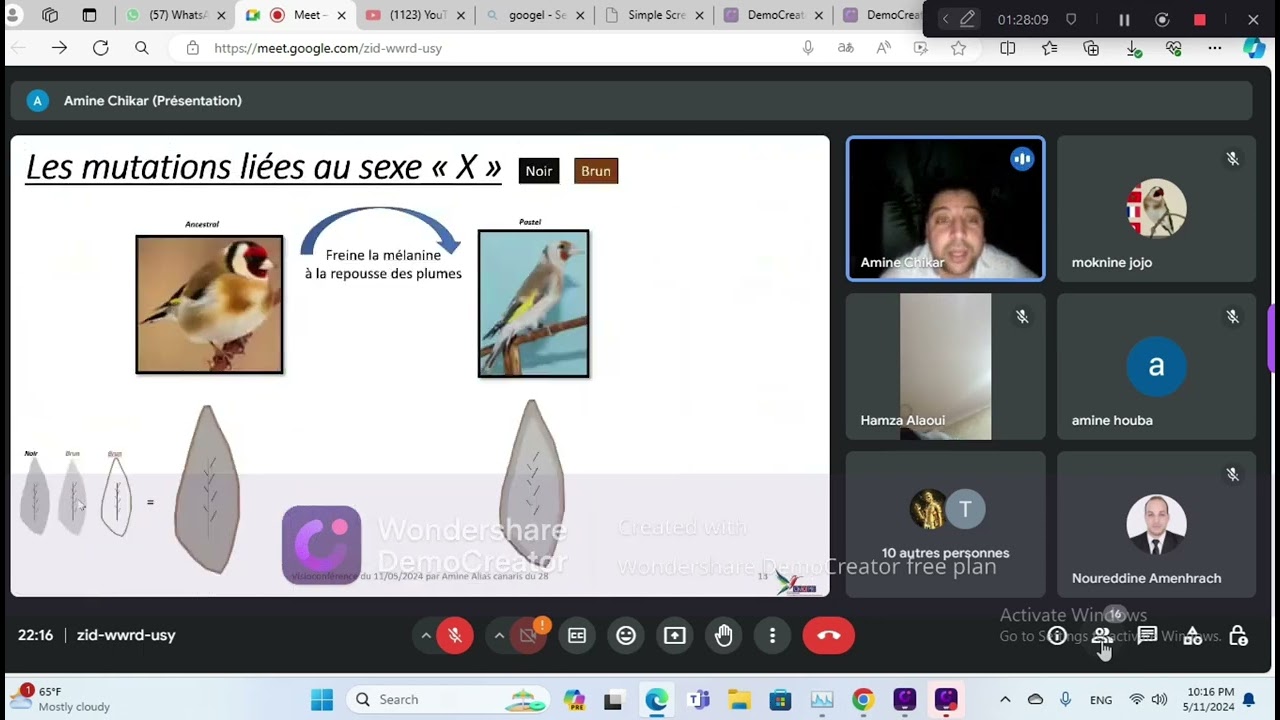
Task: Show hidden system tray icons chevron
Action: coord(1005,699)
